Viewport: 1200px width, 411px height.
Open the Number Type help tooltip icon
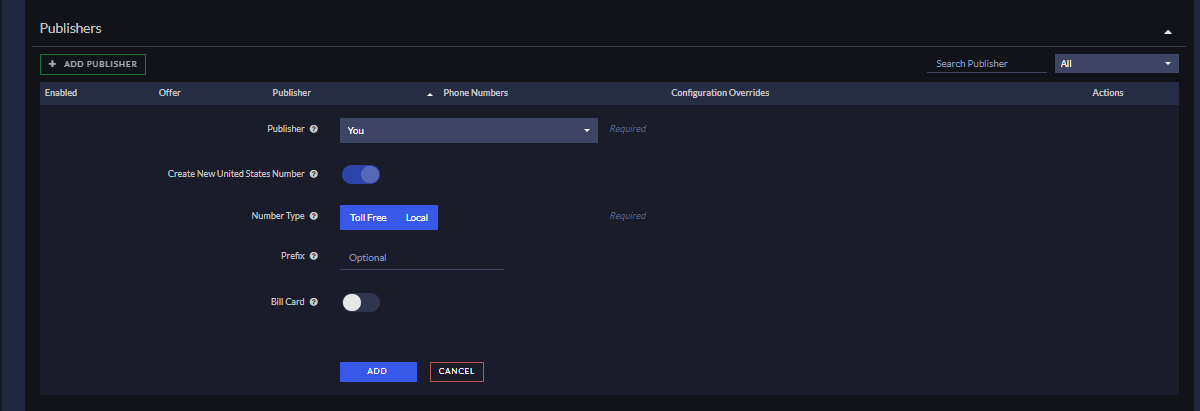point(314,216)
